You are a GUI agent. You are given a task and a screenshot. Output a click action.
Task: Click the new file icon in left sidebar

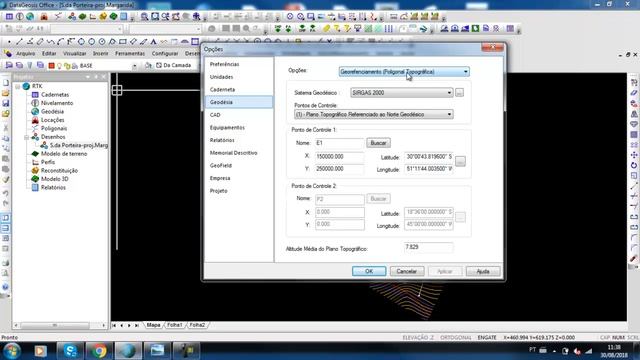6,83
